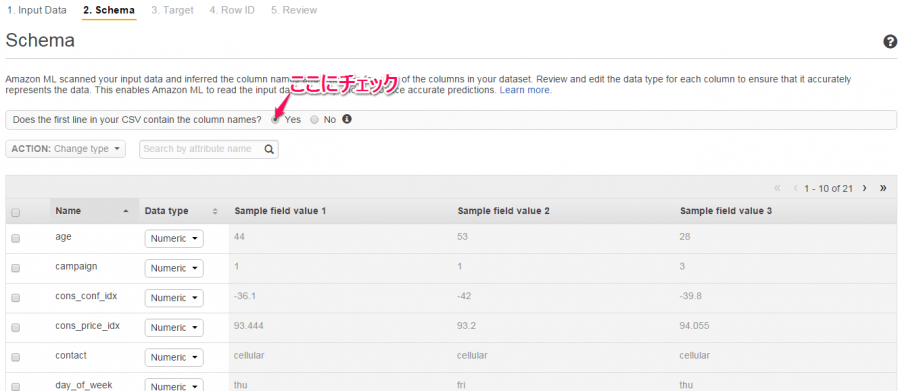Go to first page double arrow
Image resolution: width=900 pixels, height=391 pixels.
(x=778, y=188)
